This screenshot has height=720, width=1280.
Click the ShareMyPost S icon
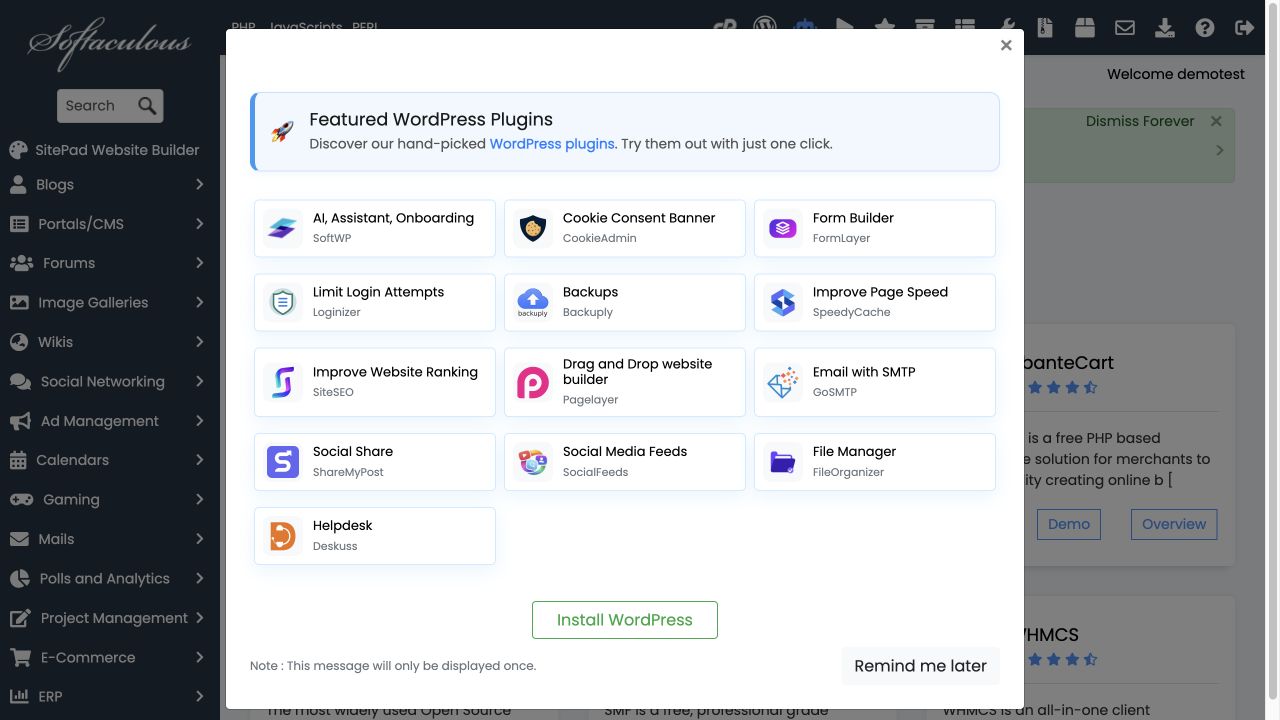point(283,462)
